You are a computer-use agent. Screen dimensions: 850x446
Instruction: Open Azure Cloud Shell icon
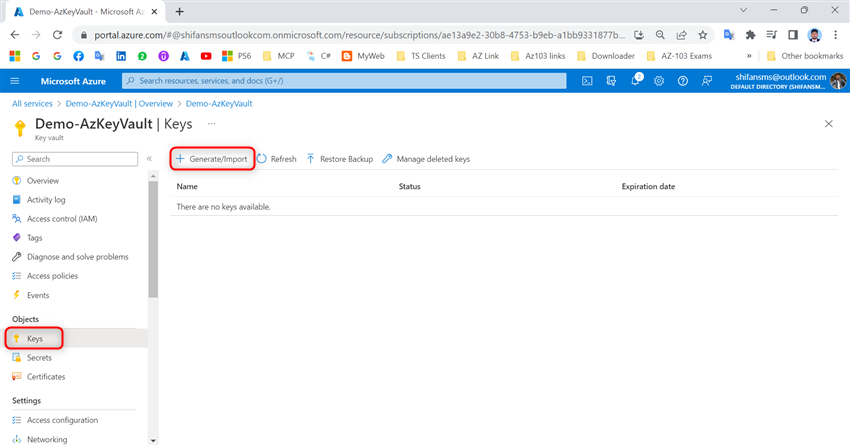coord(587,81)
